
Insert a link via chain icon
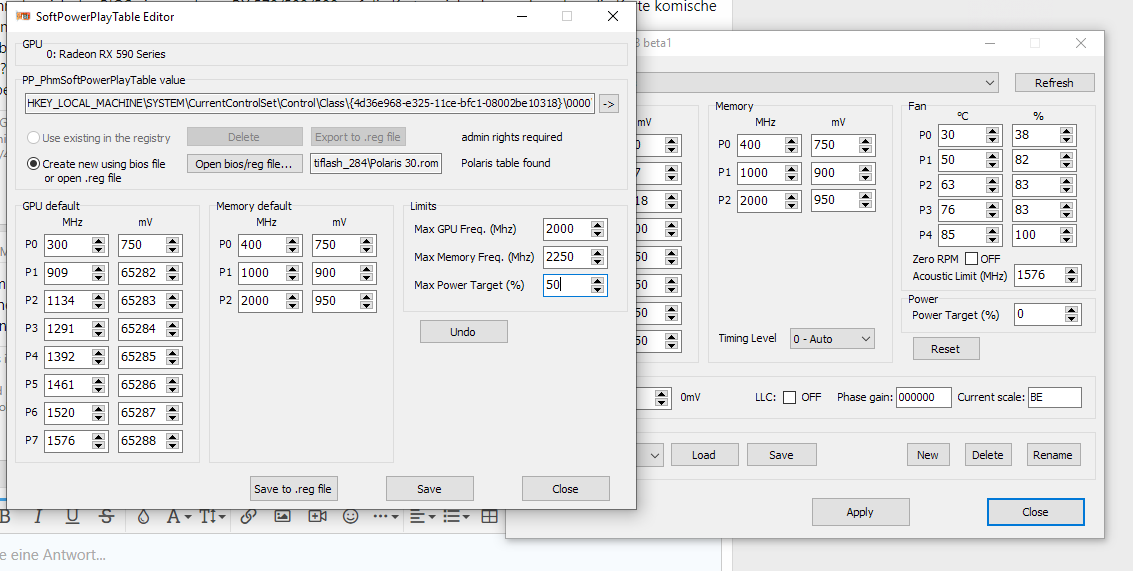coord(249,517)
